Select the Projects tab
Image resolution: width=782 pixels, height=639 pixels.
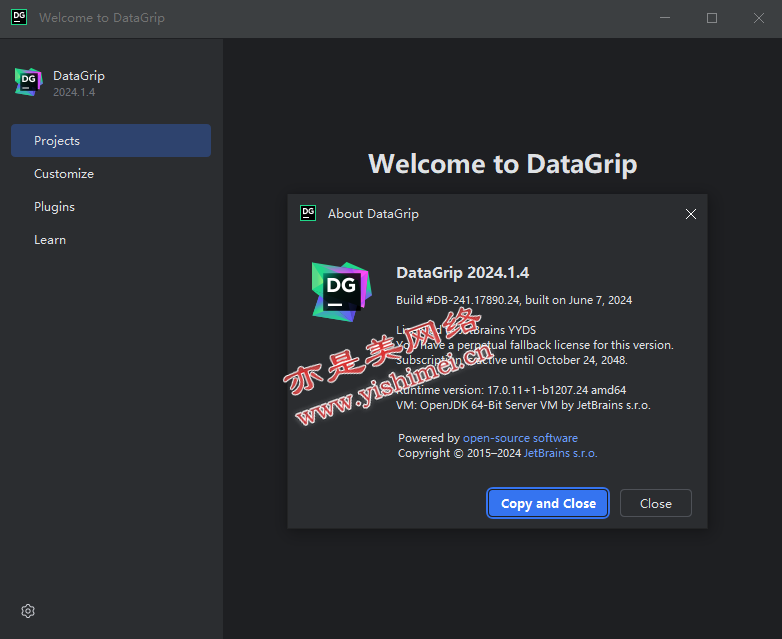coord(111,141)
